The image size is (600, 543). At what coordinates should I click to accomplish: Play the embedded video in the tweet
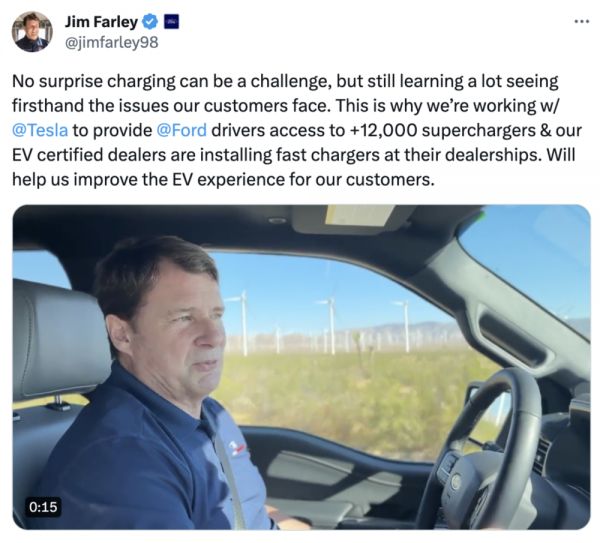click(301, 367)
